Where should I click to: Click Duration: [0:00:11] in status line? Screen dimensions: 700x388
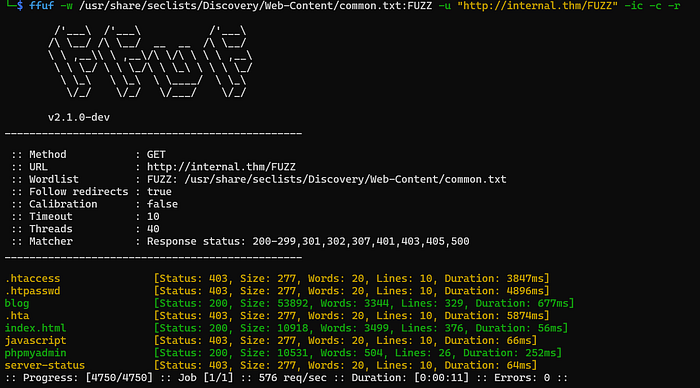[410, 378]
